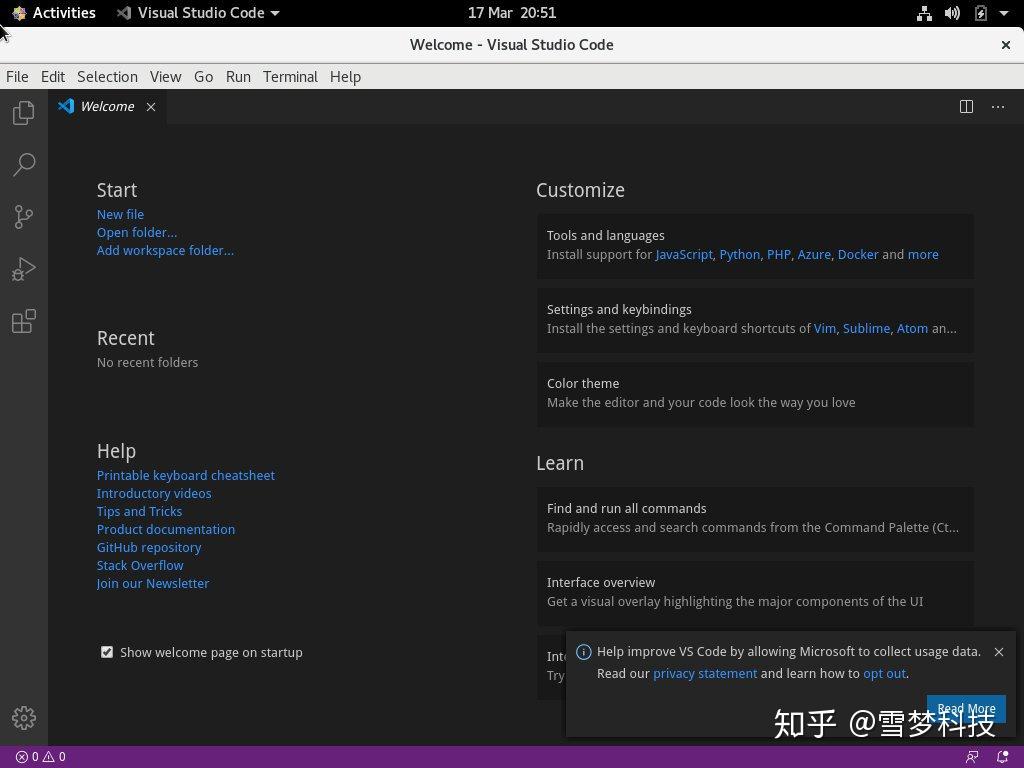Dismiss the usage data notification
The width and height of the screenshot is (1024, 768).
tap(998, 651)
